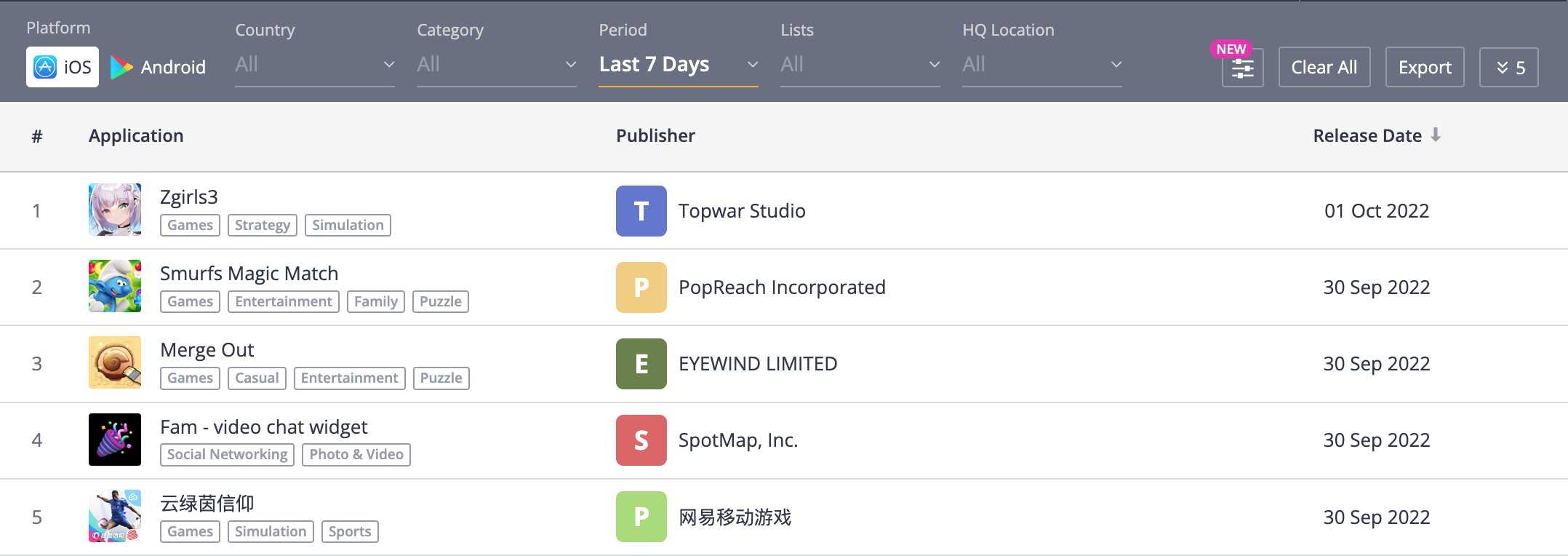
Task: Sort by Release Date column
Action: [x=1367, y=135]
